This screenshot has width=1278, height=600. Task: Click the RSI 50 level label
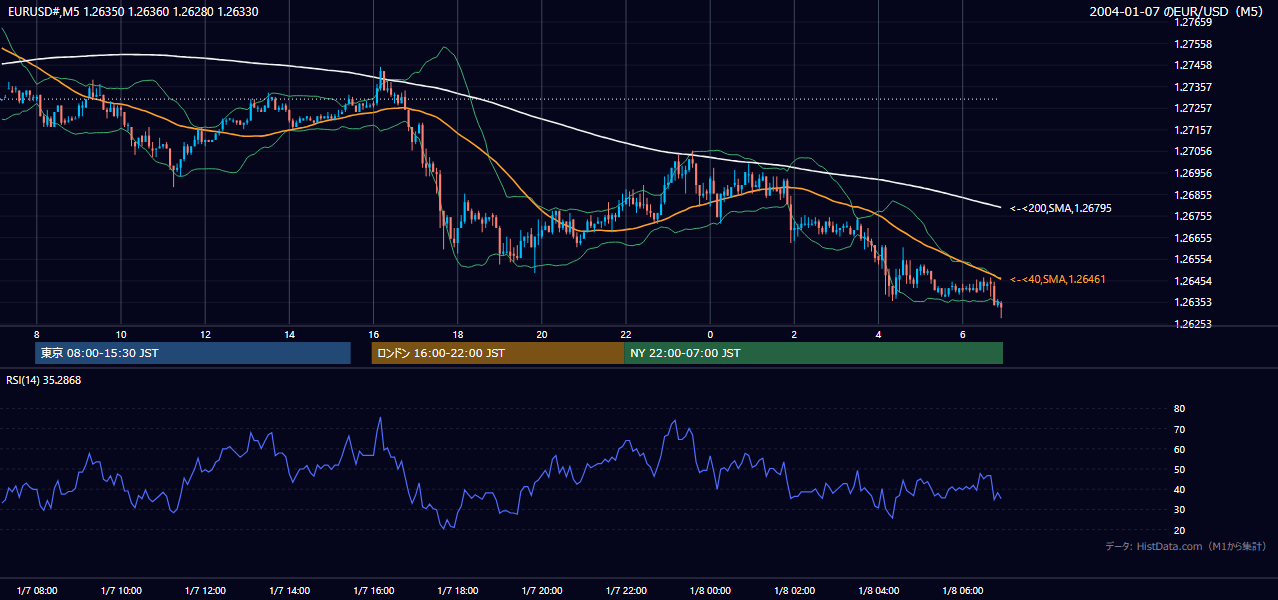pyautogui.click(x=1179, y=469)
